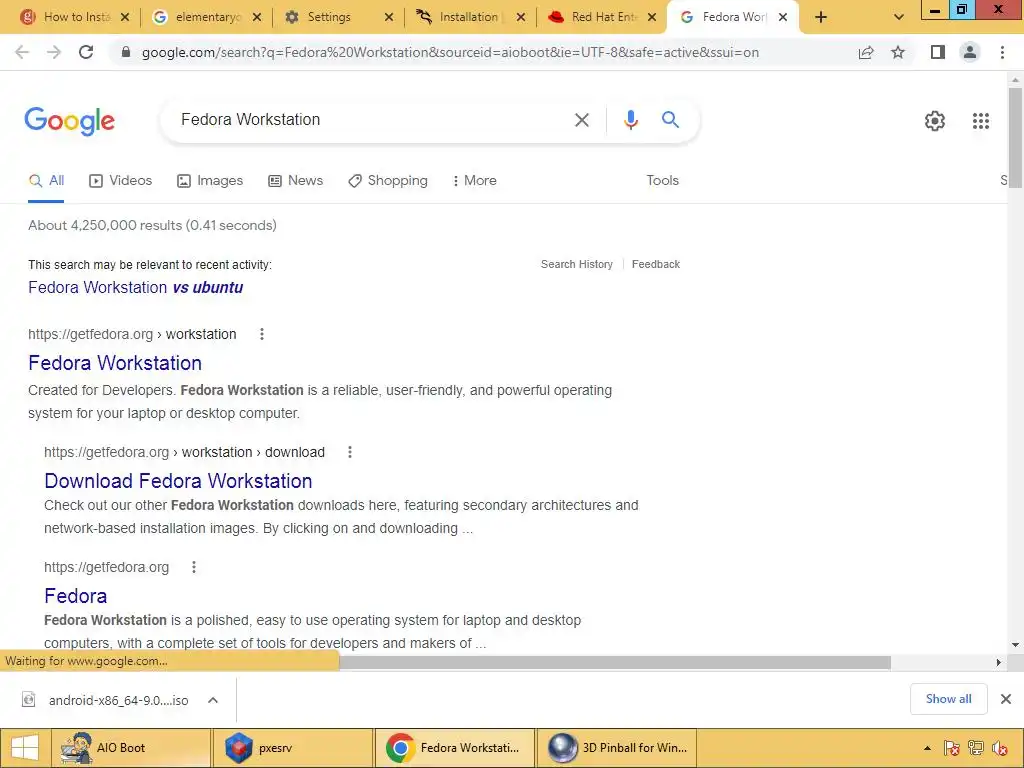
Task: Open the Chrome profile avatar
Action: (x=970, y=52)
